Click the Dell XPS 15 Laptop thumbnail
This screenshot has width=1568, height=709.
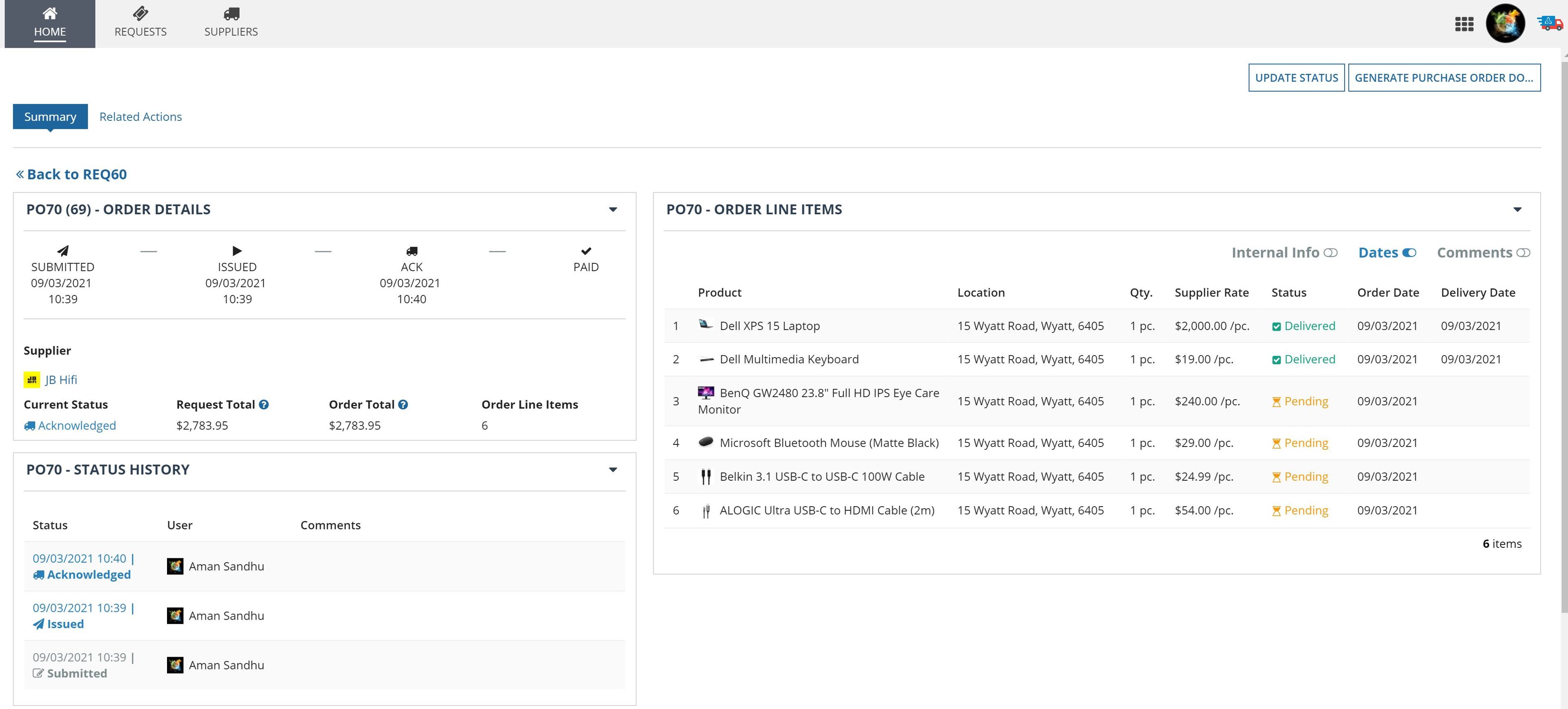[706, 324]
